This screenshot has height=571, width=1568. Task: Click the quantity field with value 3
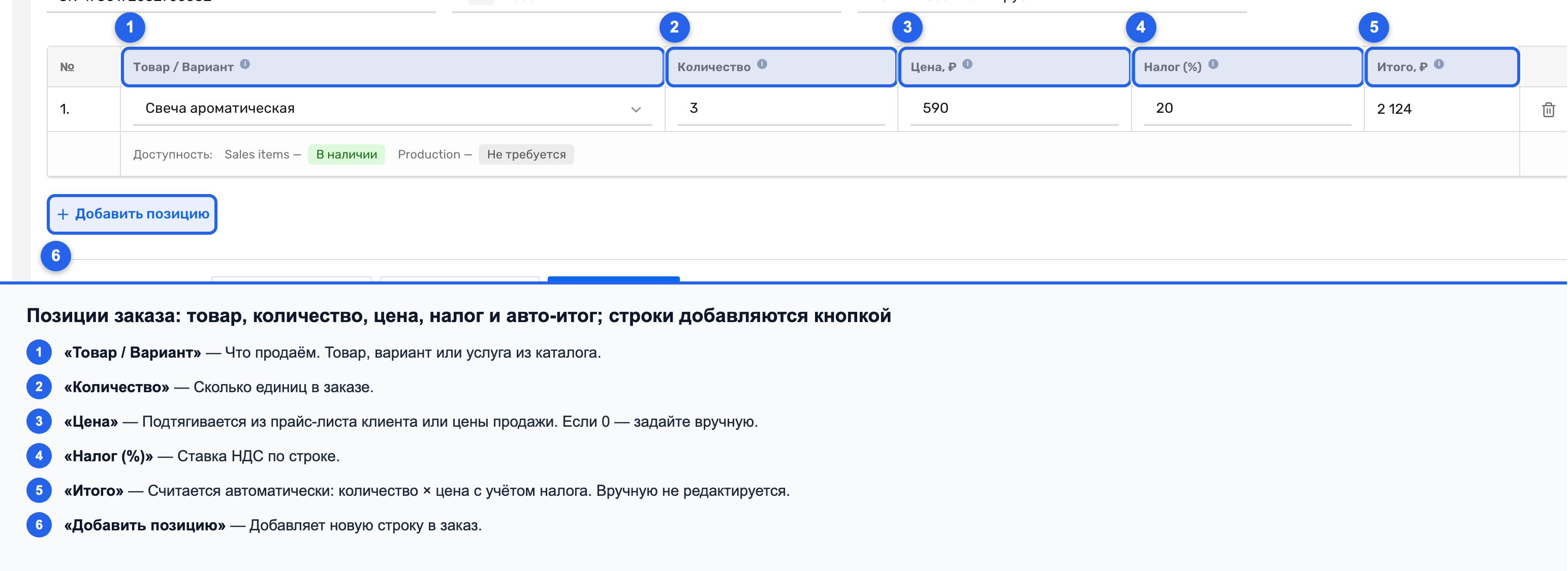[x=781, y=109]
